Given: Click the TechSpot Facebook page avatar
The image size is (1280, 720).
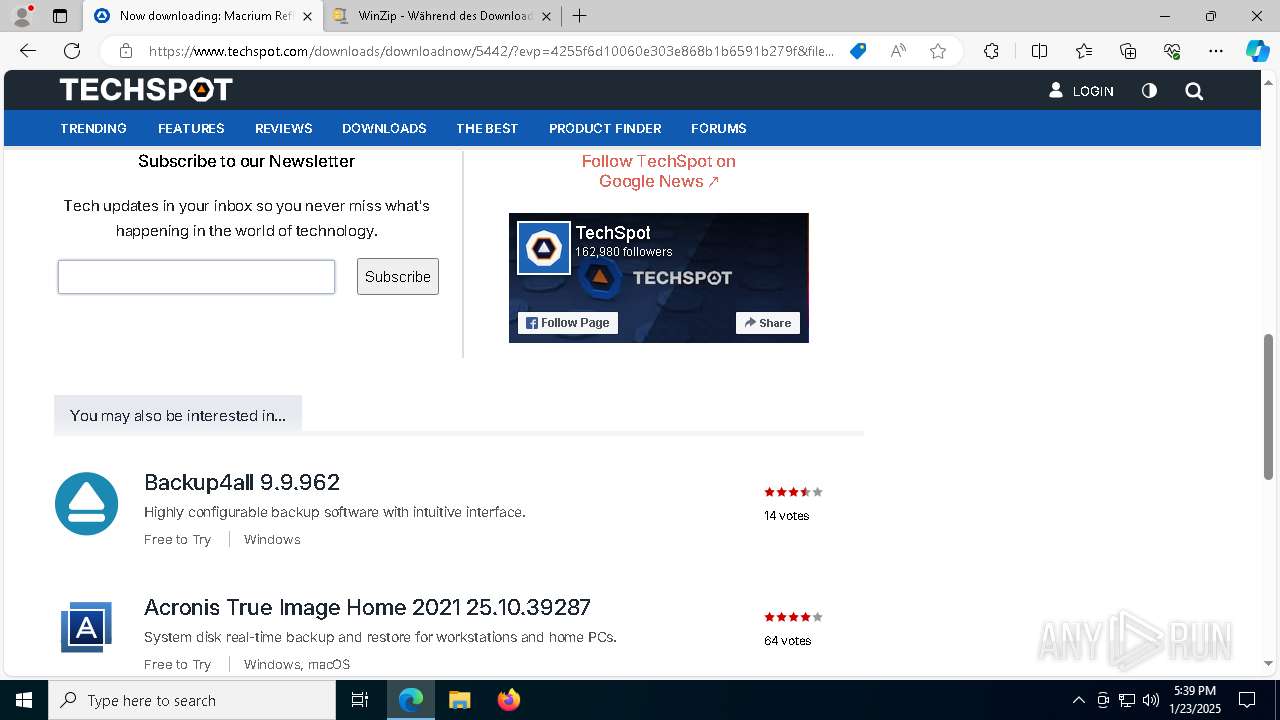Looking at the screenshot, I should pyautogui.click(x=544, y=247).
